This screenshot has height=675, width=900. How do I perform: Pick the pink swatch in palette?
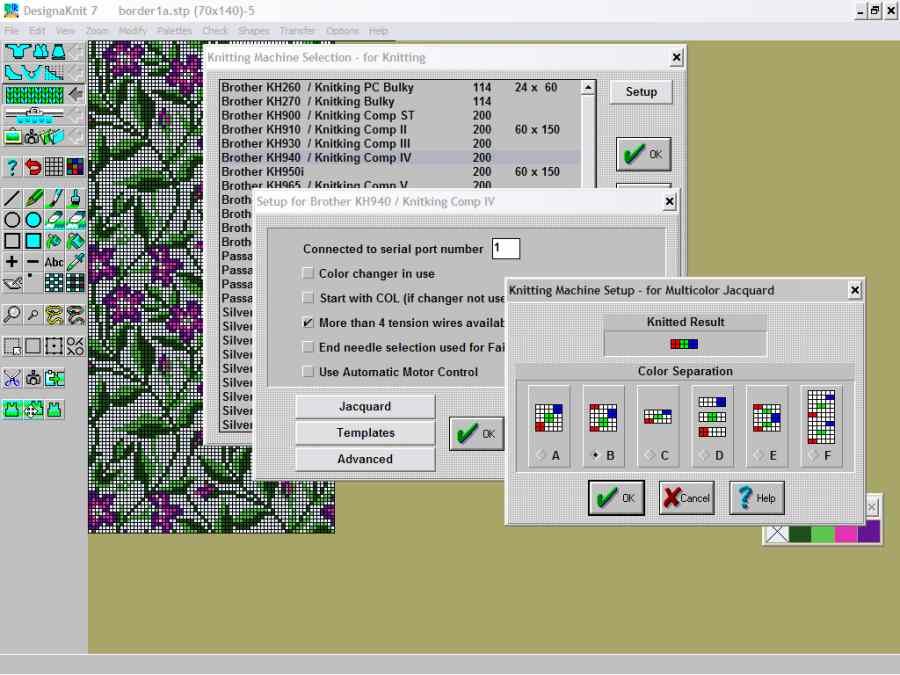[845, 533]
